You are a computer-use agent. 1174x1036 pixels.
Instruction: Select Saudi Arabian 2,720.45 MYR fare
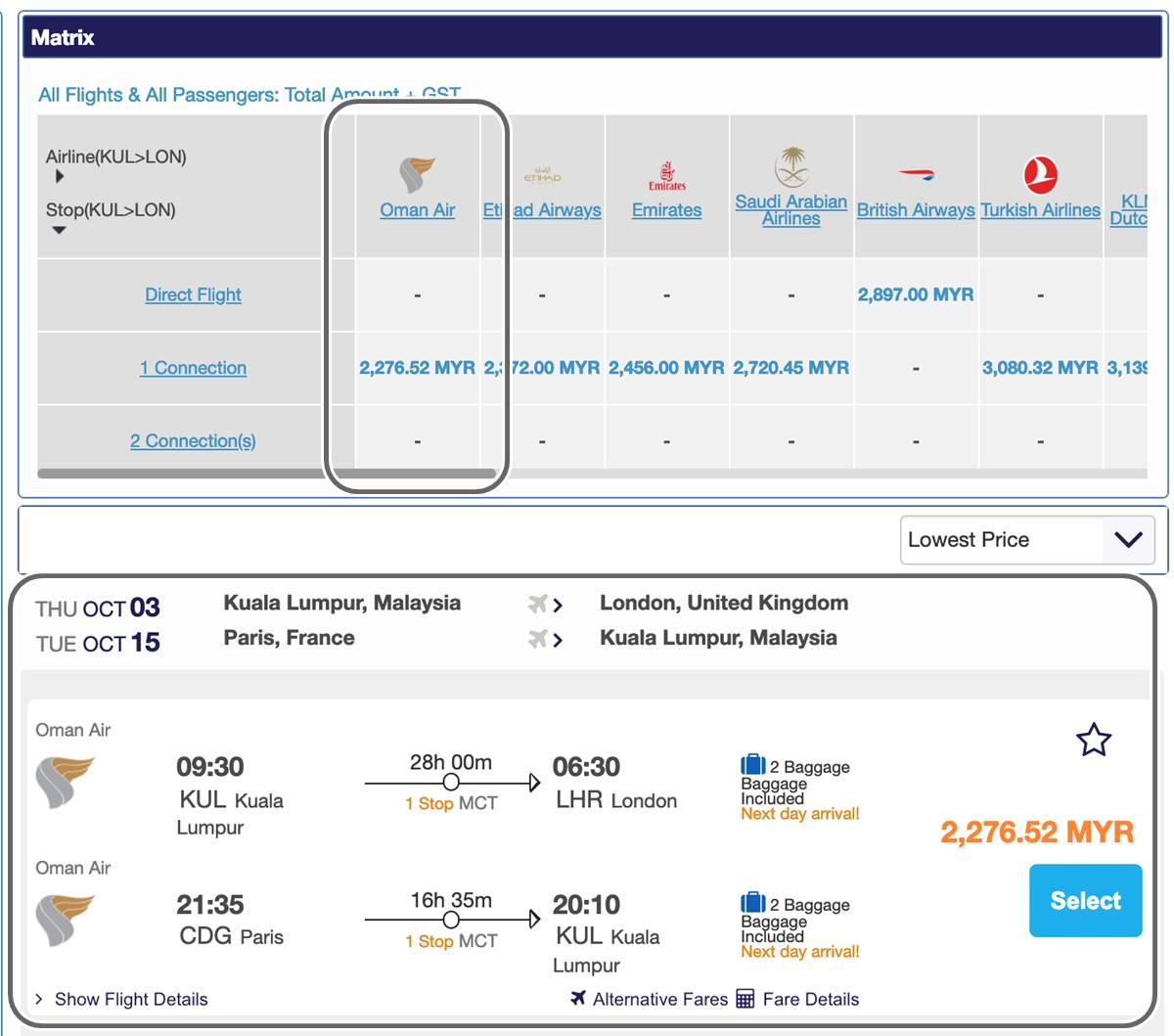[791, 368]
